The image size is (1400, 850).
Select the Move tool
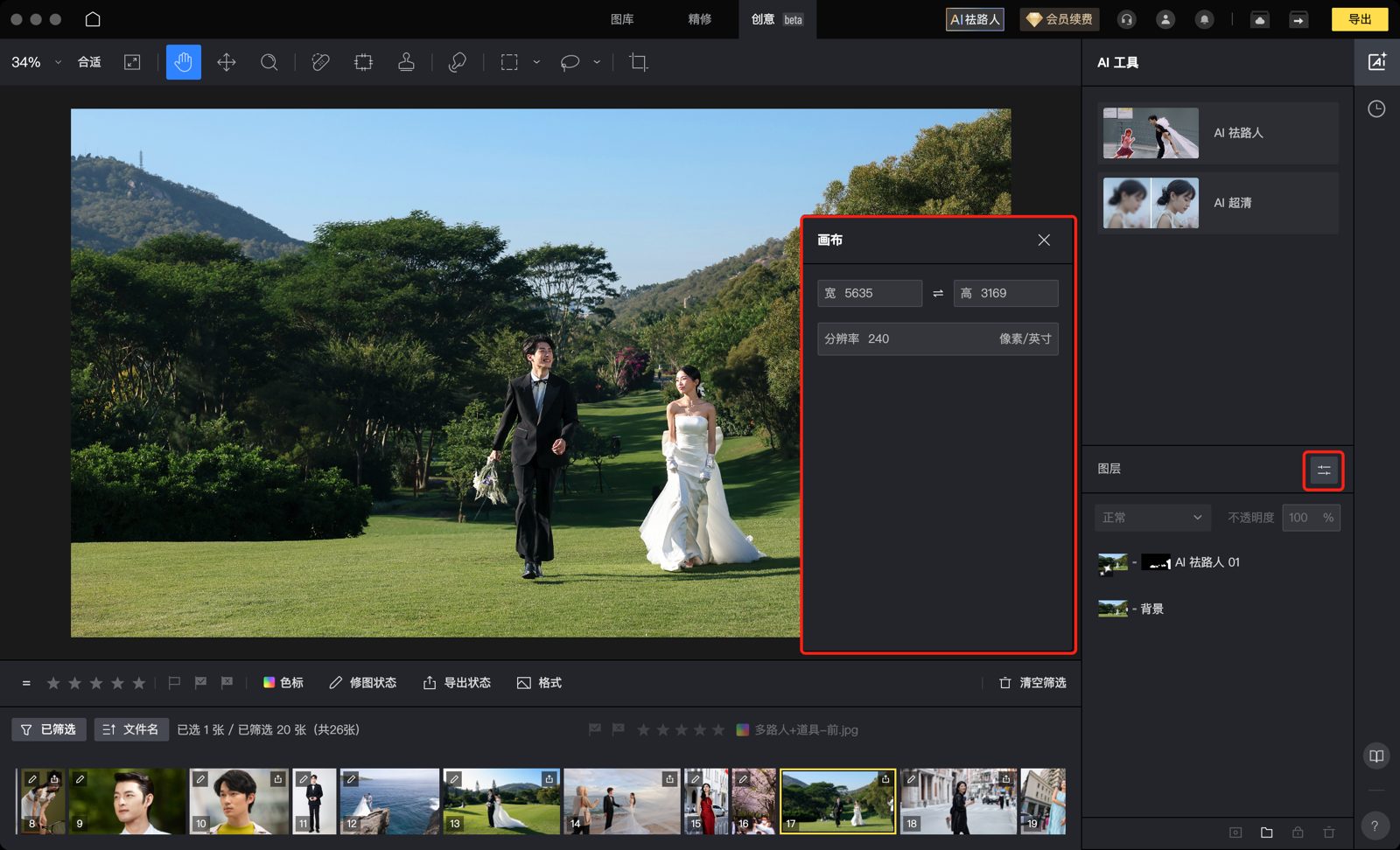point(227,62)
